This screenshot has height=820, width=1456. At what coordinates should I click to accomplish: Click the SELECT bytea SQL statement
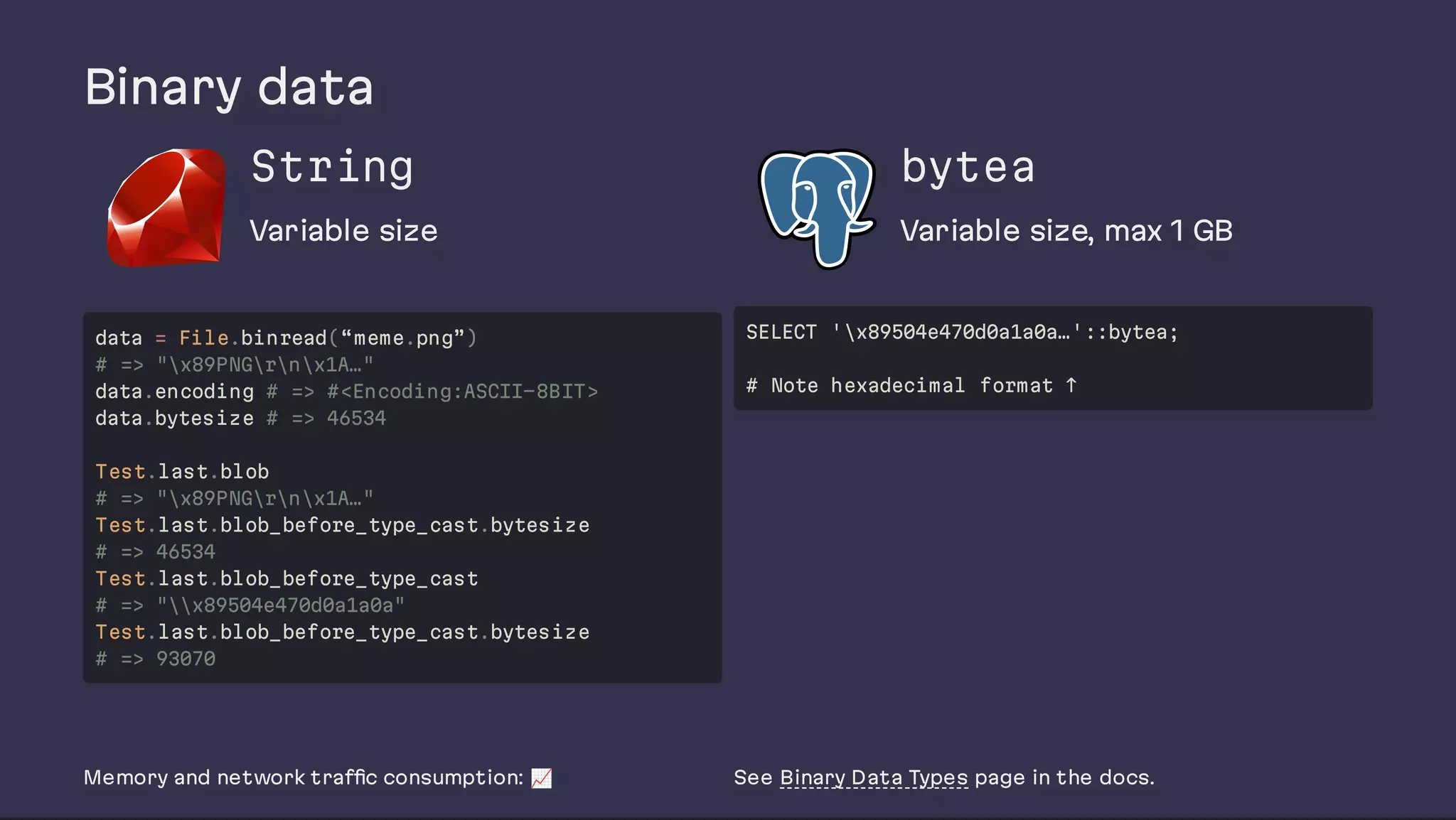coord(962,333)
